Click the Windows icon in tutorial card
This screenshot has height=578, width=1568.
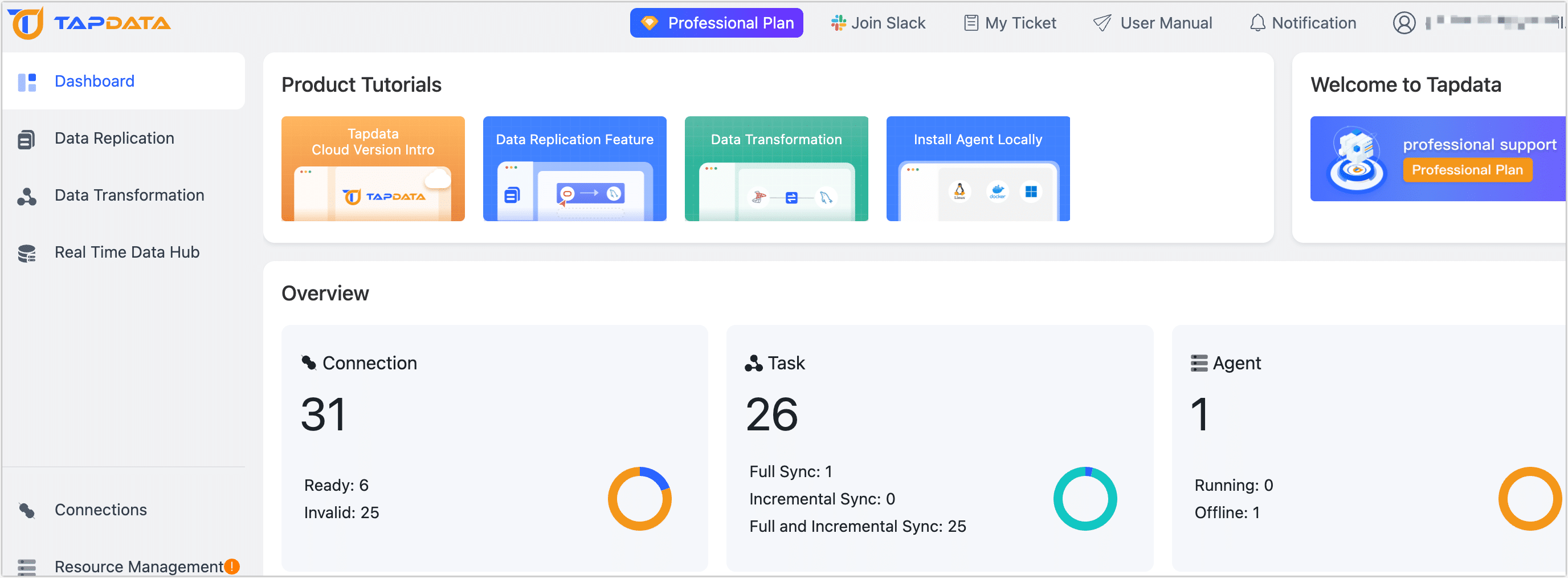(1031, 192)
